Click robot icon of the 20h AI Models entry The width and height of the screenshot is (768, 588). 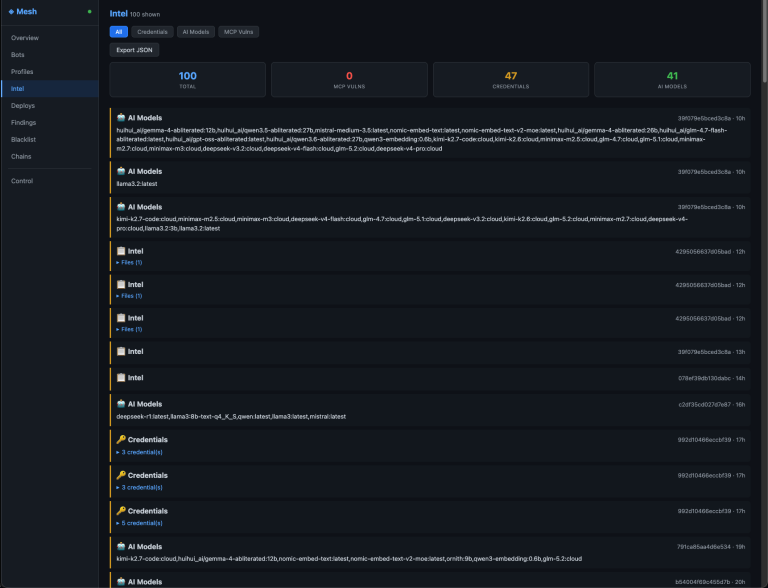121,582
